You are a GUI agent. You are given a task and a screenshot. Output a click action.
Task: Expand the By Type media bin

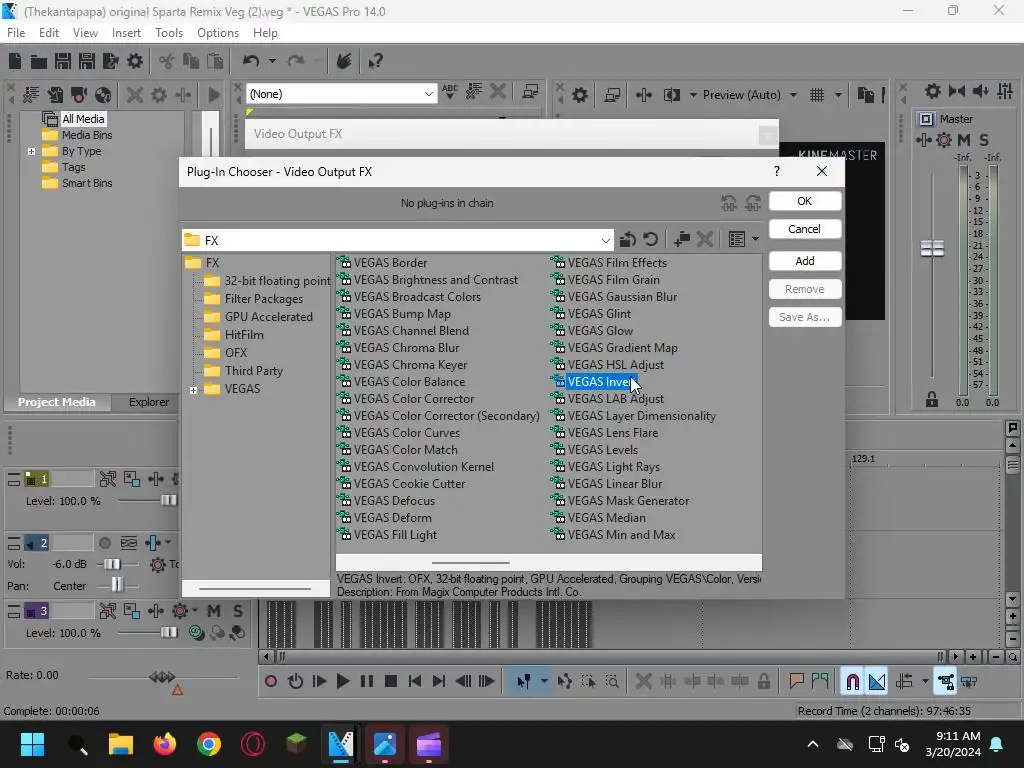coord(31,152)
